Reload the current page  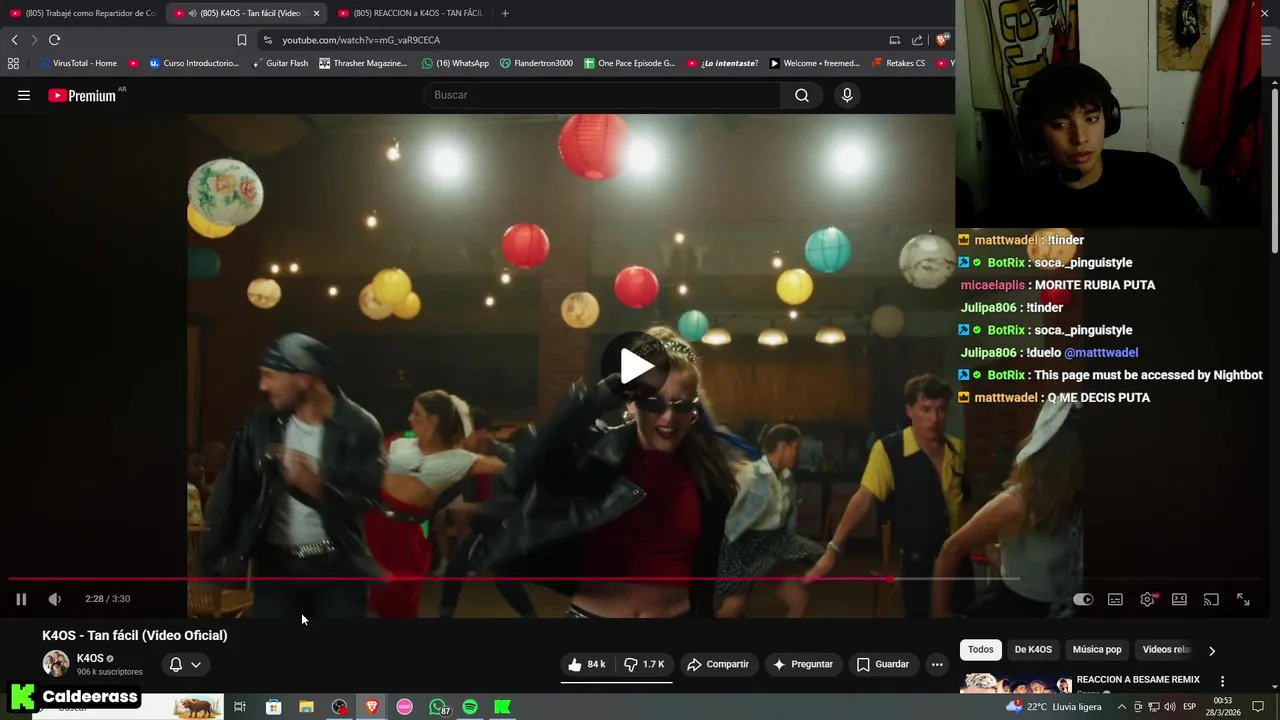point(54,40)
